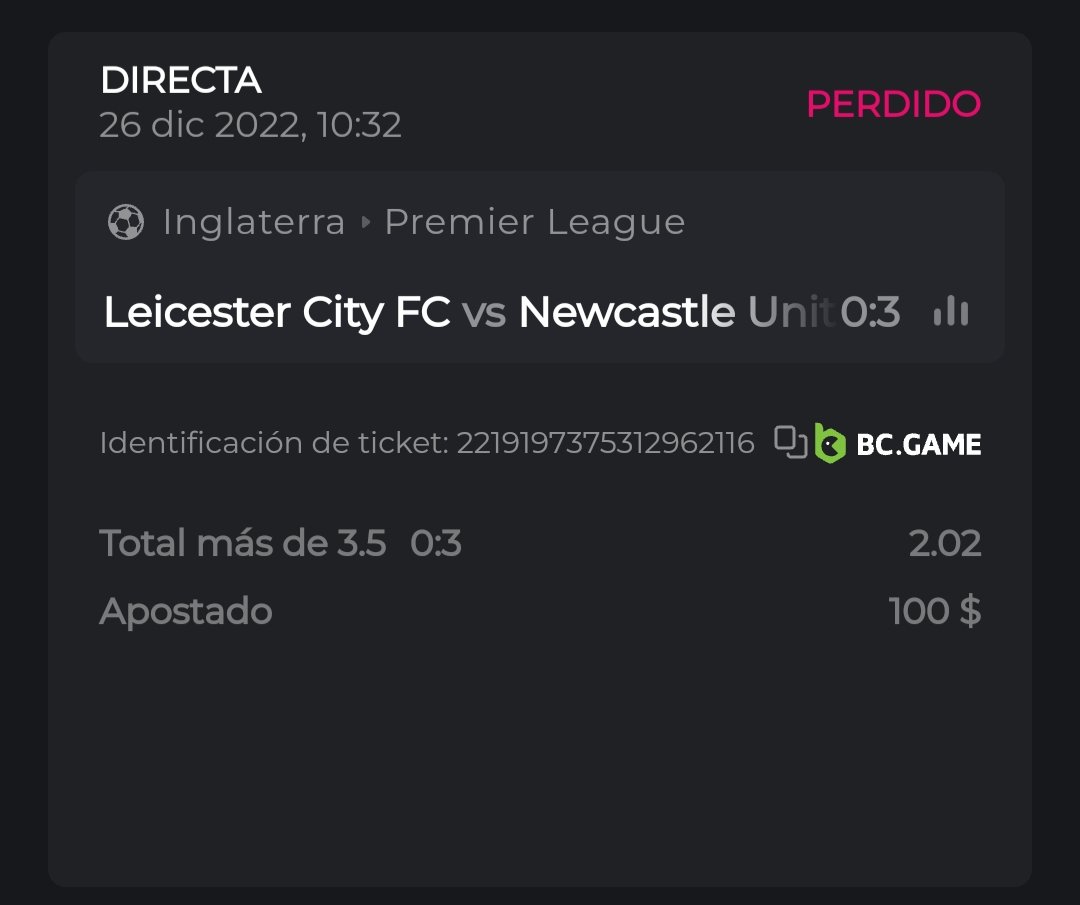Open the Premier League link

[535, 222]
